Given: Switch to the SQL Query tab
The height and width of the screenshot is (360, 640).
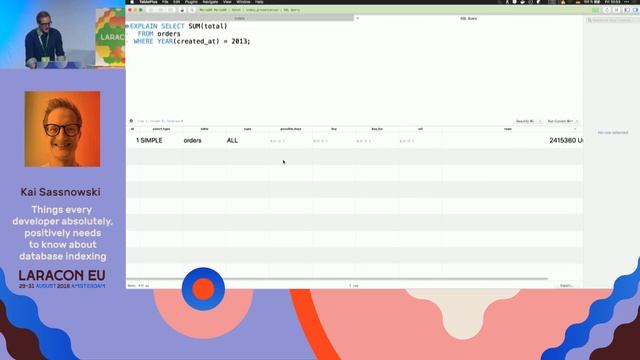Looking at the screenshot, I should 469,18.
